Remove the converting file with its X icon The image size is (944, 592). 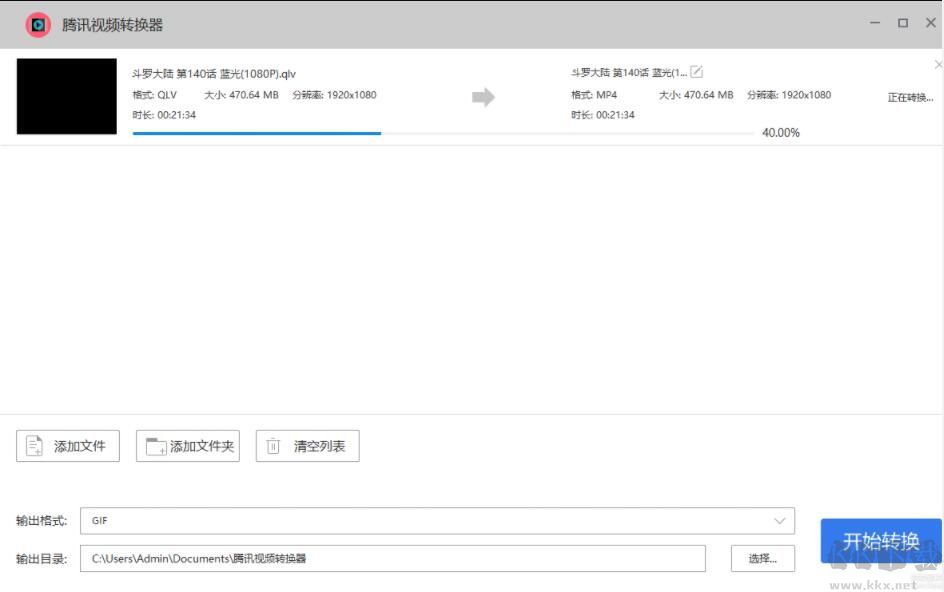tap(935, 64)
